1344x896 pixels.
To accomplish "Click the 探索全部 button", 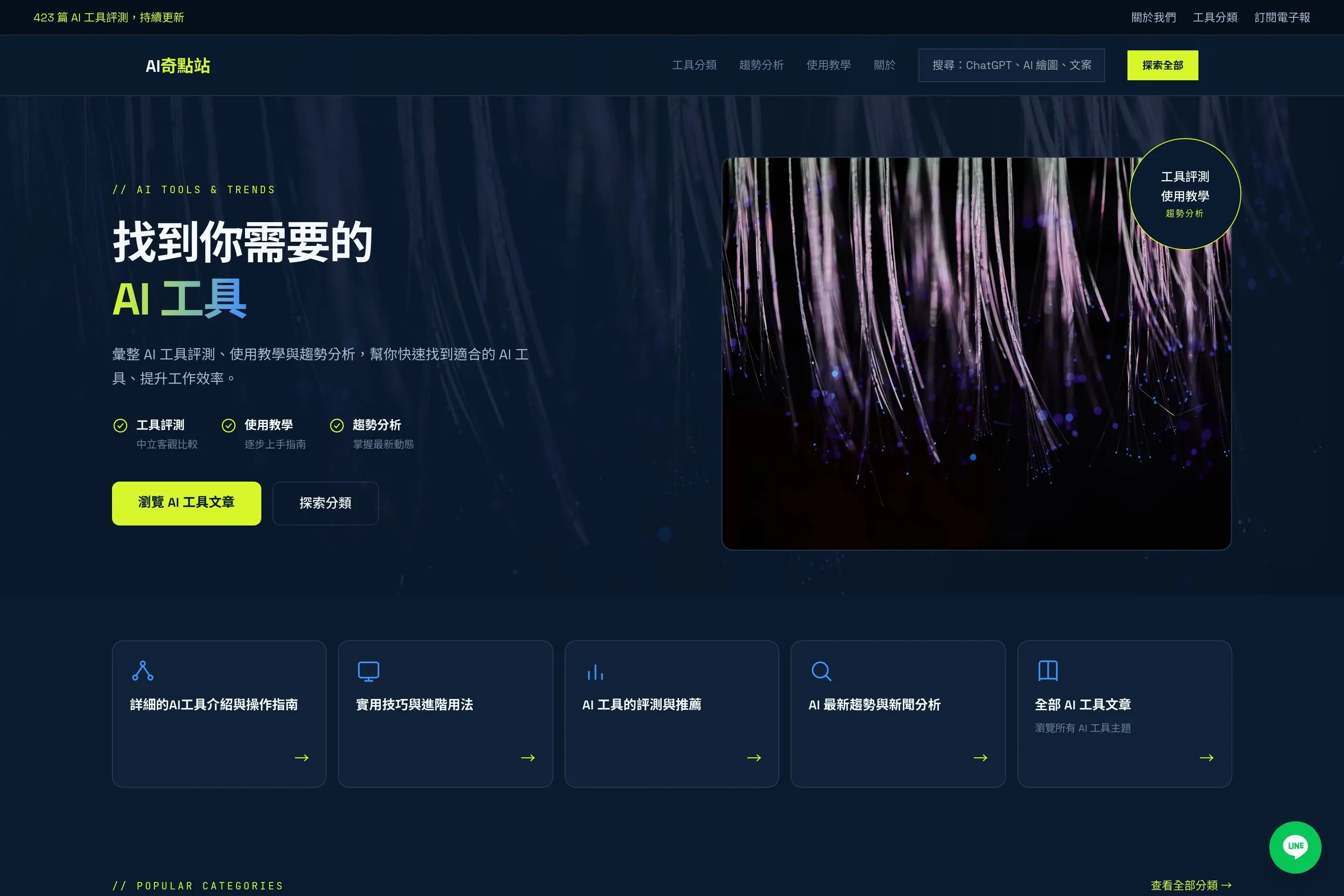I will (1162, 65).
